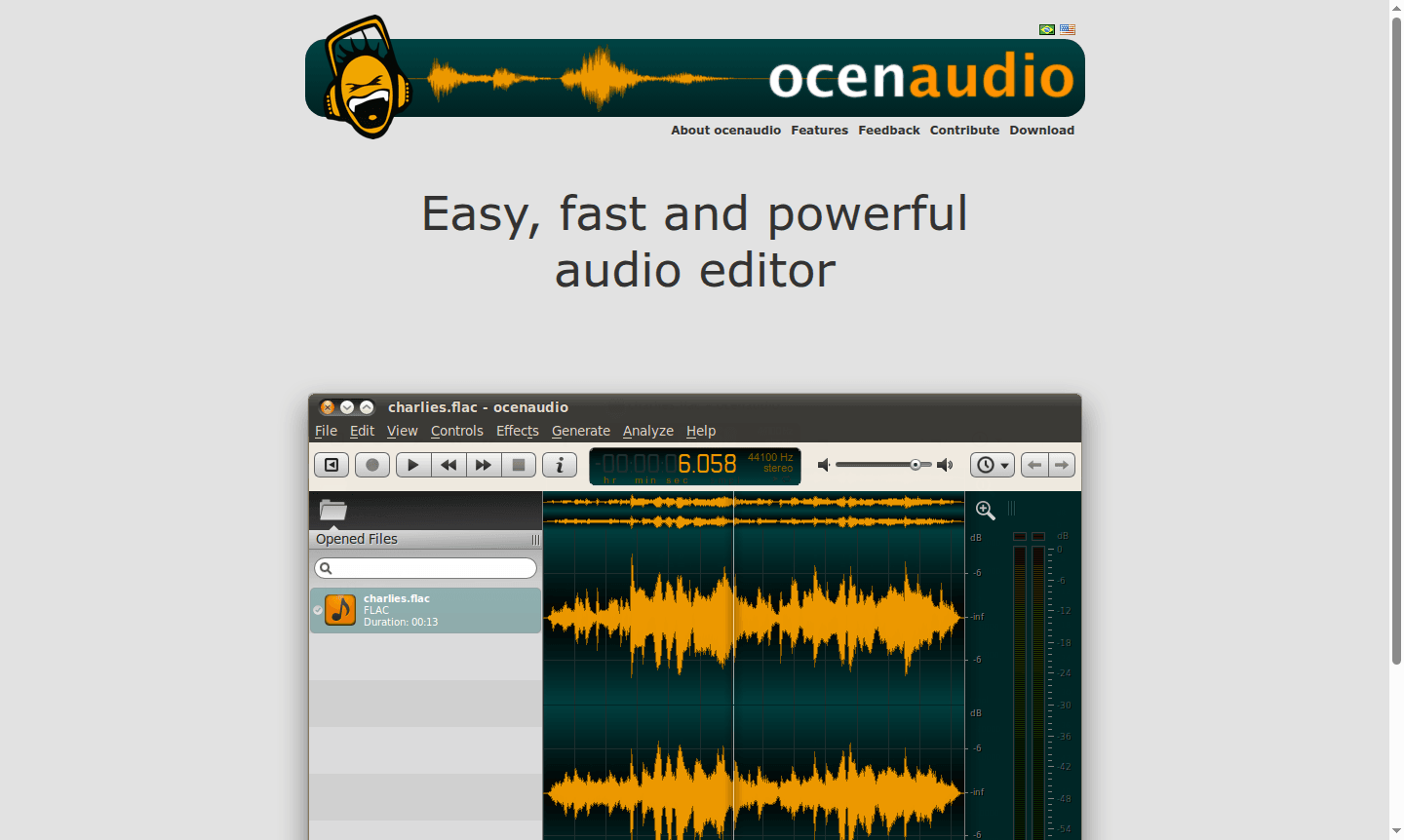Click the Opened Files search box

[426, 567]
